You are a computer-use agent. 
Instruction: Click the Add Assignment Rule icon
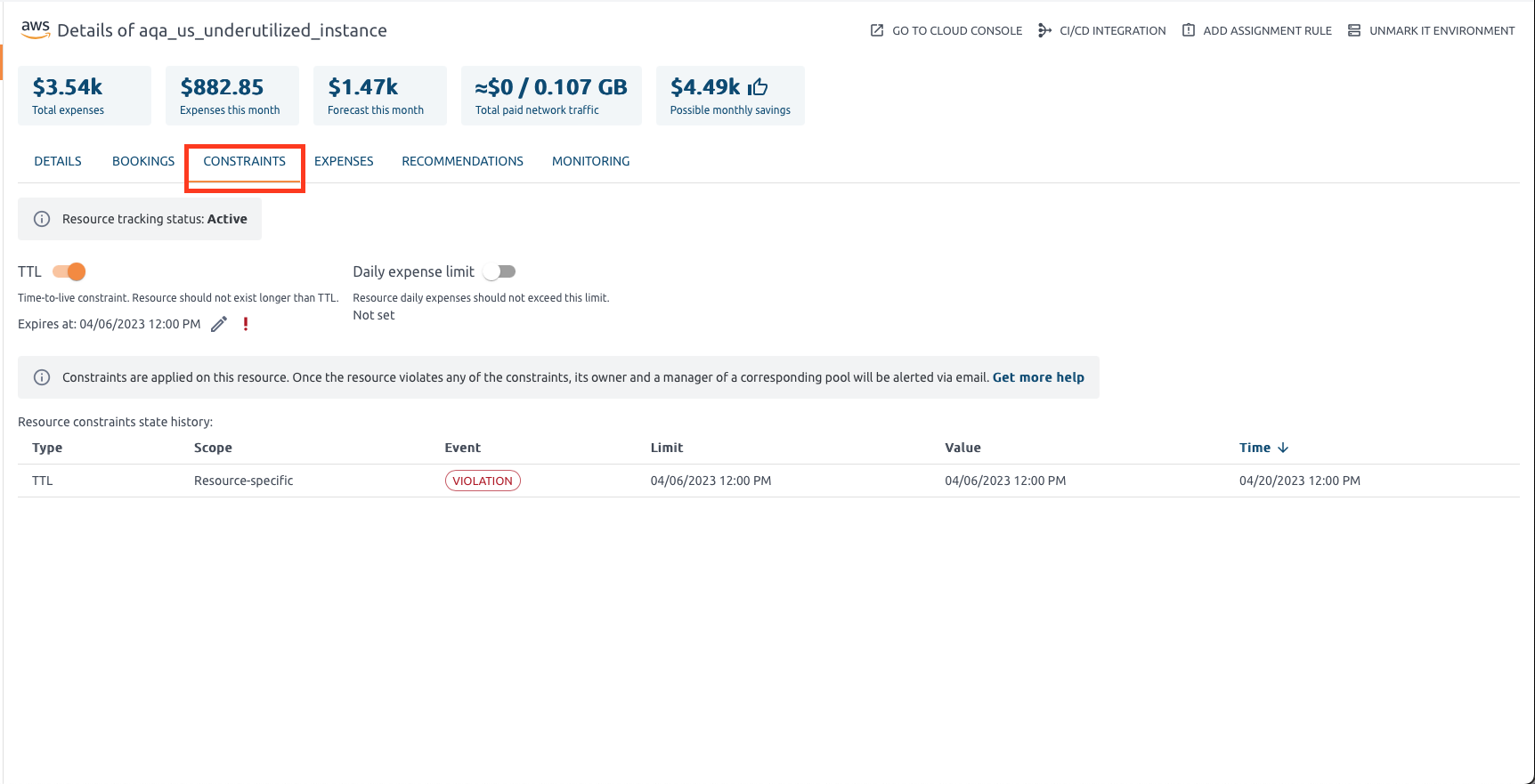(1188, 30)
